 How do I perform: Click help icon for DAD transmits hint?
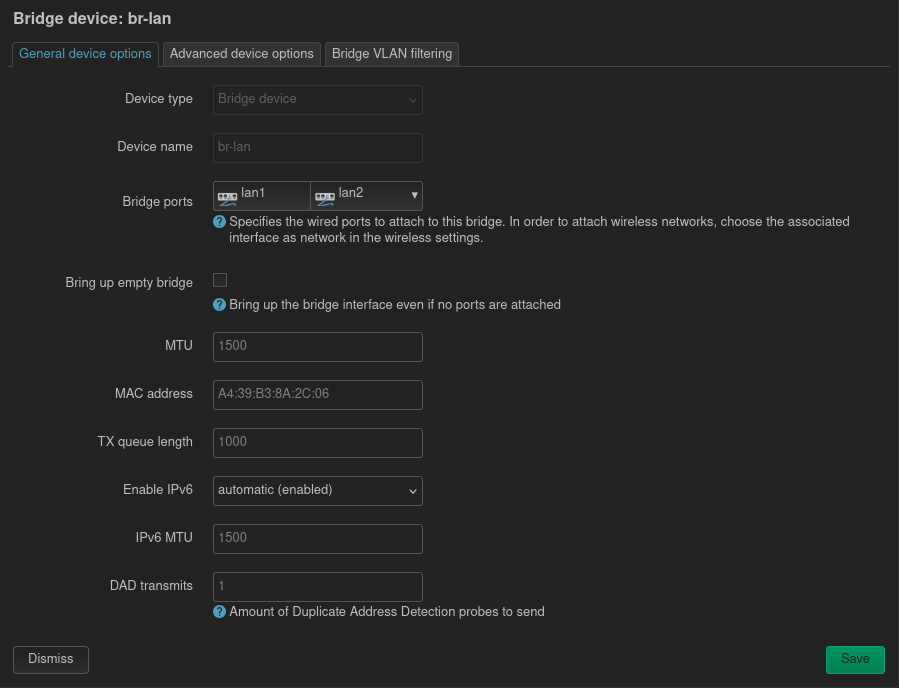click(219, 612)
